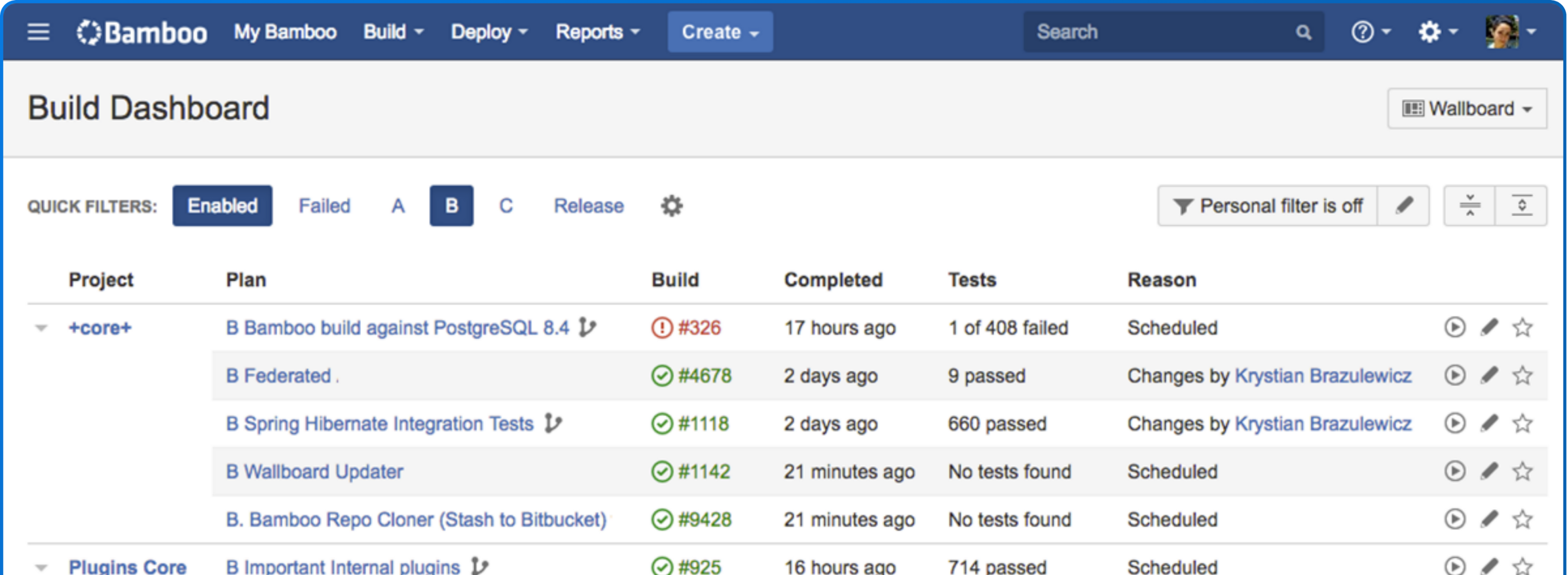Expand all projects icon button
Image resolution: width=1568 pixels, height=575 pixels.
[x=1521, y=206]
